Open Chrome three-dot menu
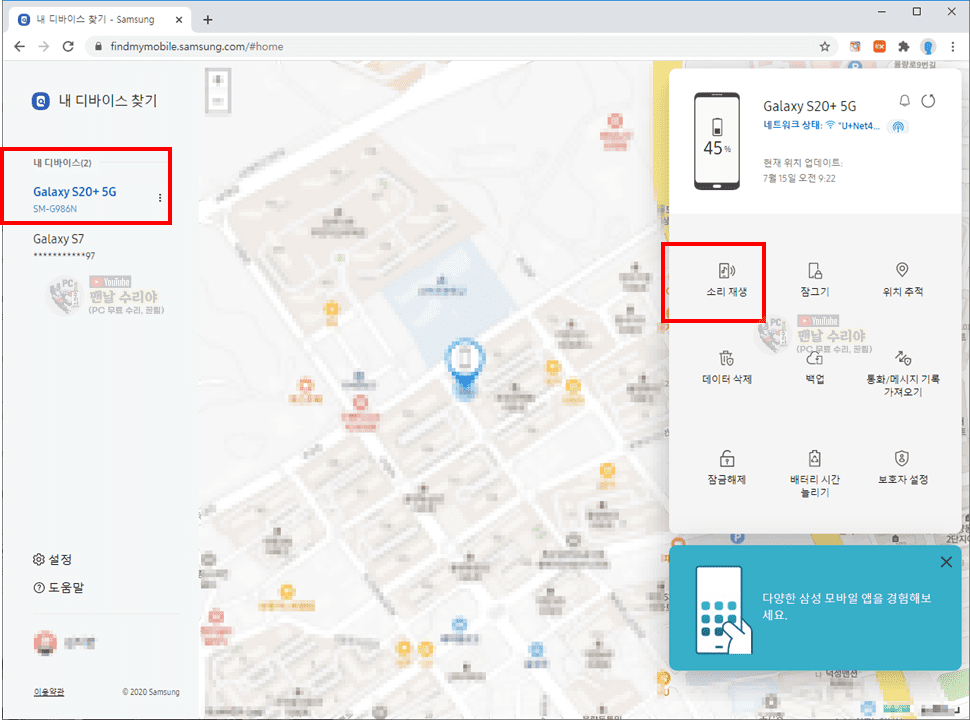970x720 pixels. coord(953,46)
